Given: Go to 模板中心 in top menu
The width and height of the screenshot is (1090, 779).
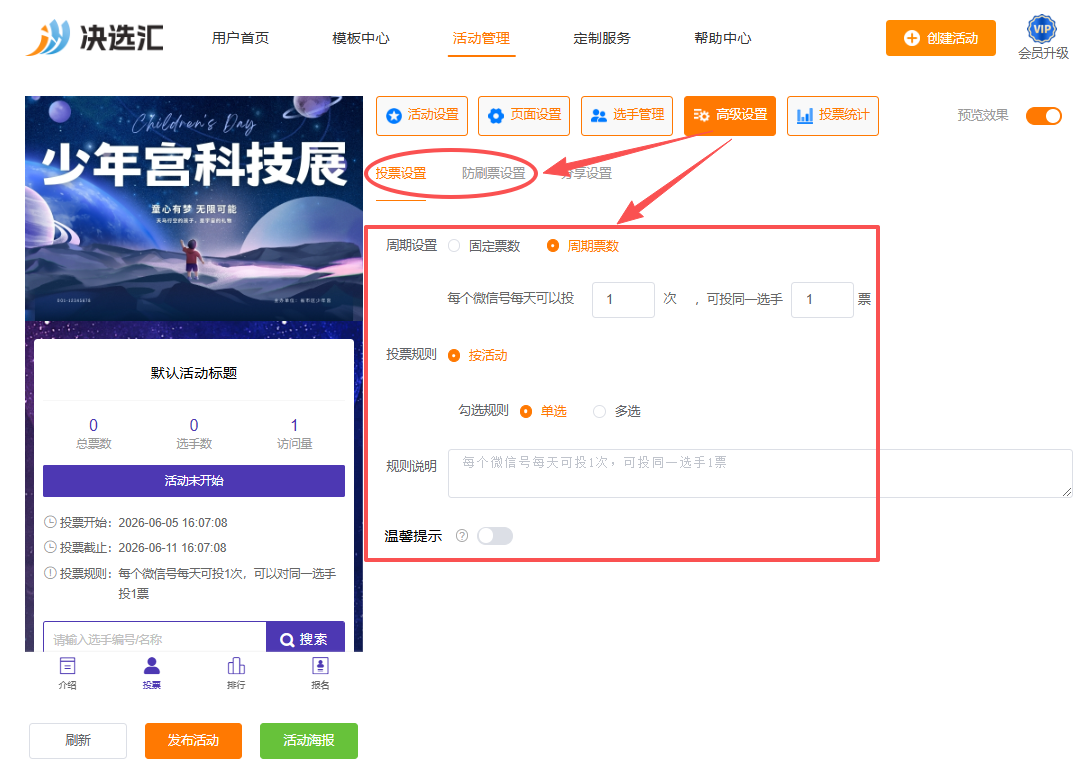Looking at the screenshot, I should click(x=361, y=38).
